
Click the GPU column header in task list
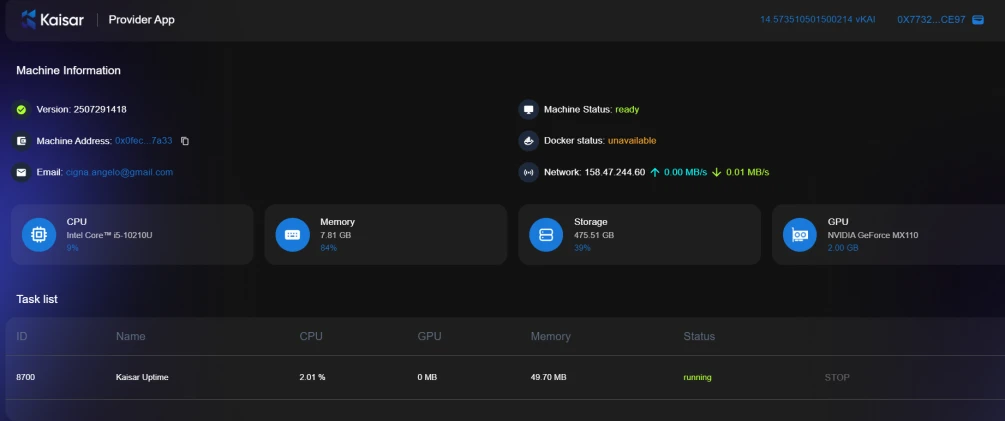(429, 336)
